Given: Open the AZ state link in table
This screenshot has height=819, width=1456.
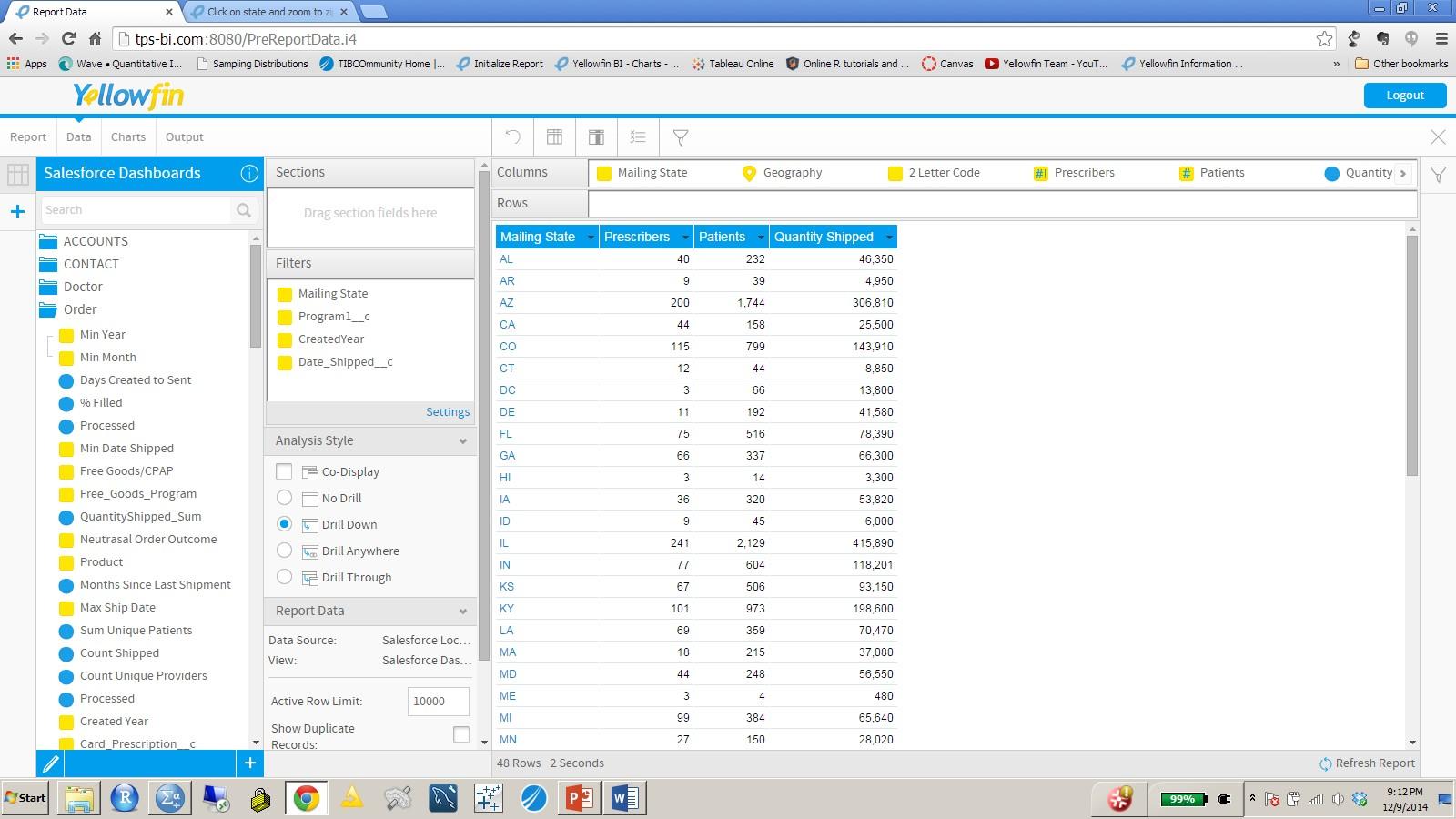Looking at the screenshot, I should coord(506,303).
